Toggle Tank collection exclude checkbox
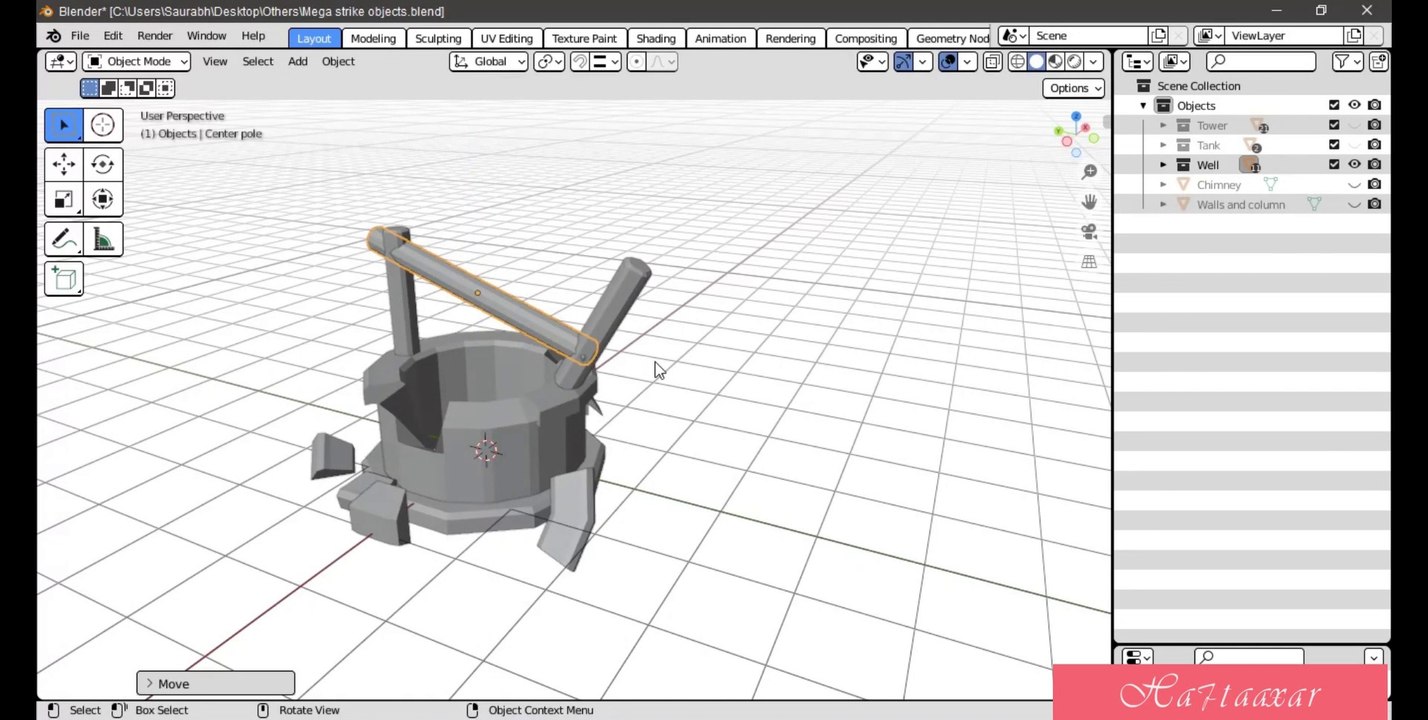Screen dimensions: 1428x720 coord(1334,145)
